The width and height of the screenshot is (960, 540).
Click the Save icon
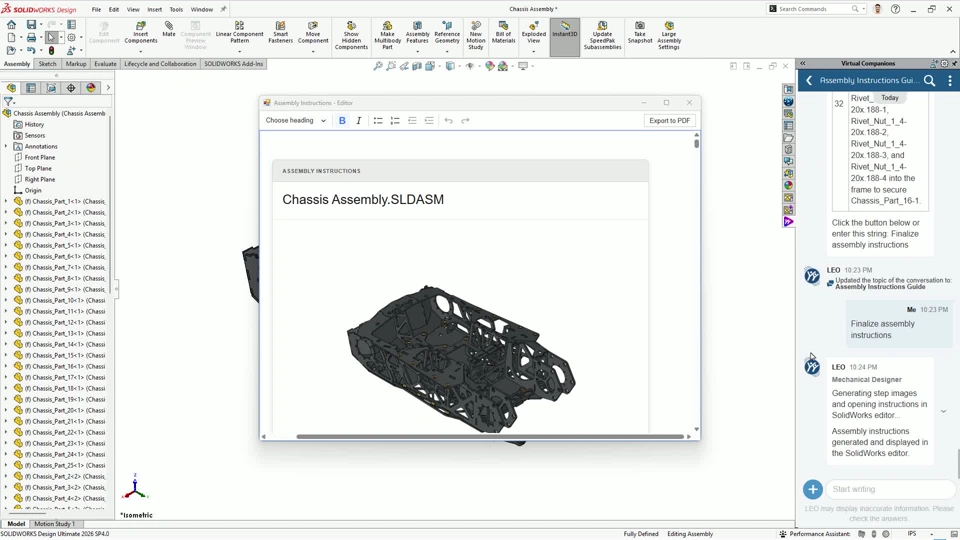[x=31, y=24]
